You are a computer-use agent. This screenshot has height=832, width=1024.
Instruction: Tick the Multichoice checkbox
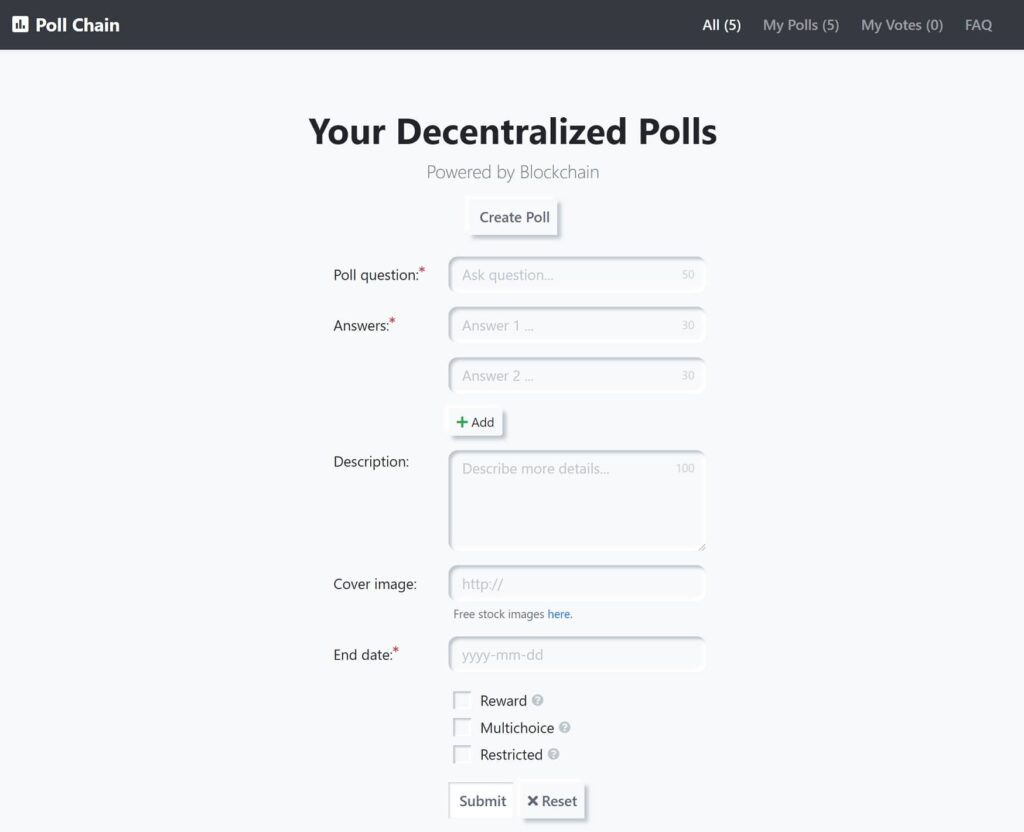click(462, 727)
